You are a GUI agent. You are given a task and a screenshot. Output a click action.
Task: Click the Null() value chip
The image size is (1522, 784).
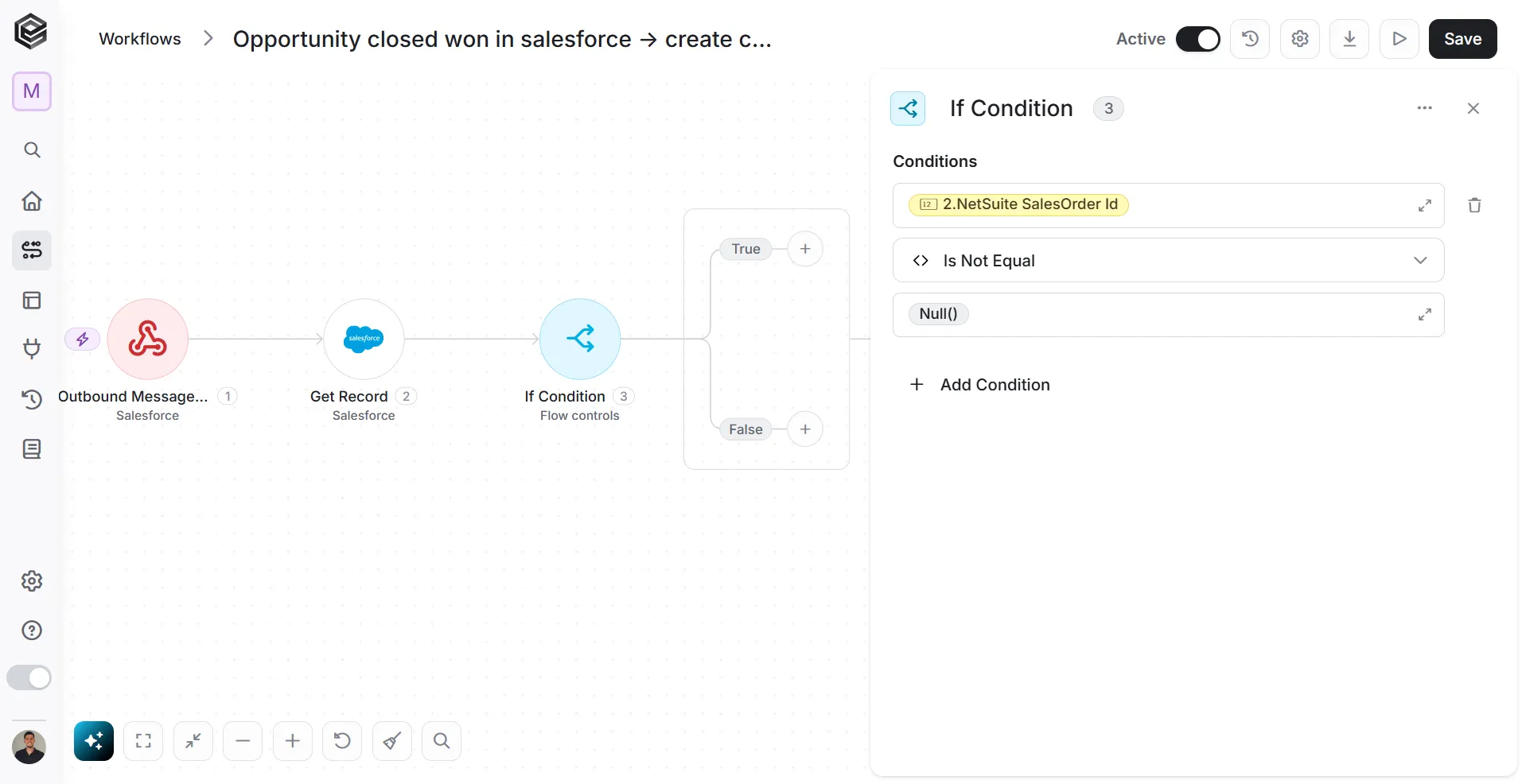[939, 314]
